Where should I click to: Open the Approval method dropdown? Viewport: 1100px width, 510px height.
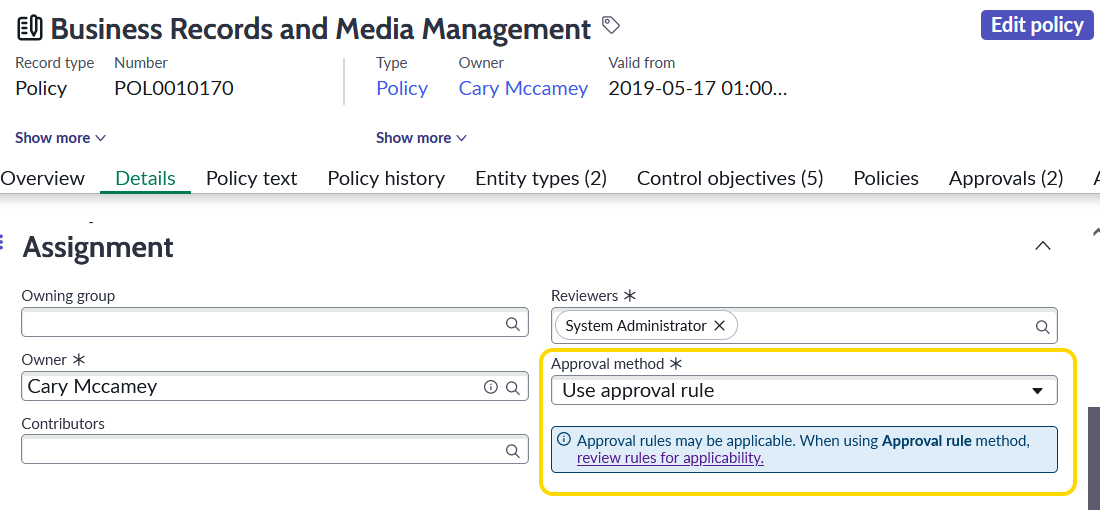[x=804, y=391]
